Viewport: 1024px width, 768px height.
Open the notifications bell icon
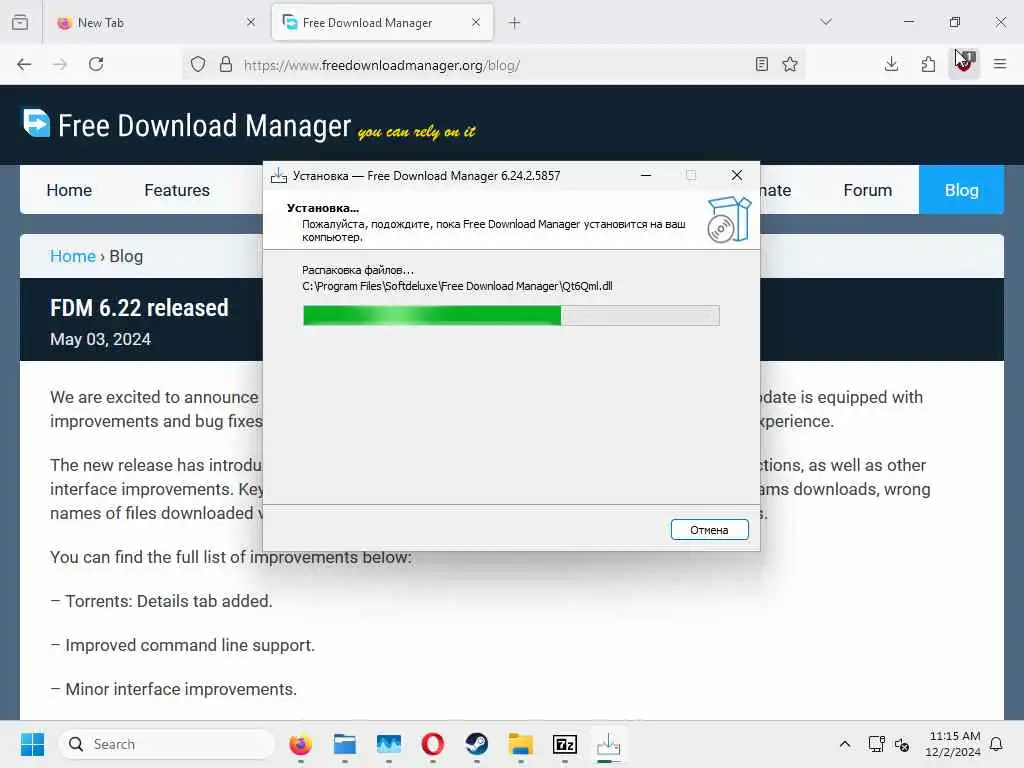pyautogui.click(x=997, y=744)
